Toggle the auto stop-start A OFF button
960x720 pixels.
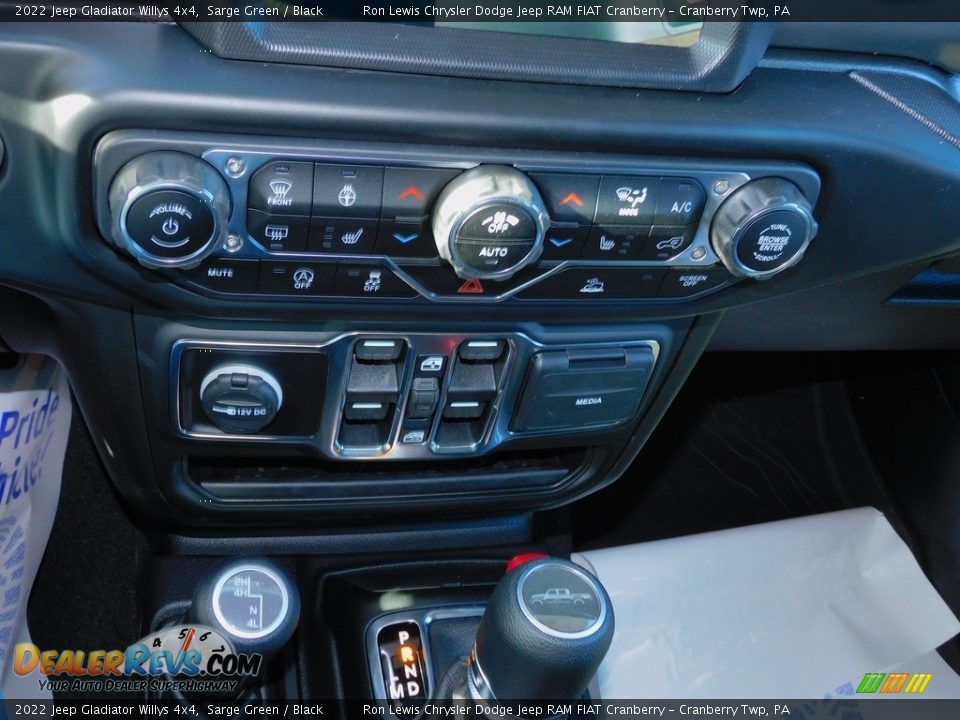[302, 279]
